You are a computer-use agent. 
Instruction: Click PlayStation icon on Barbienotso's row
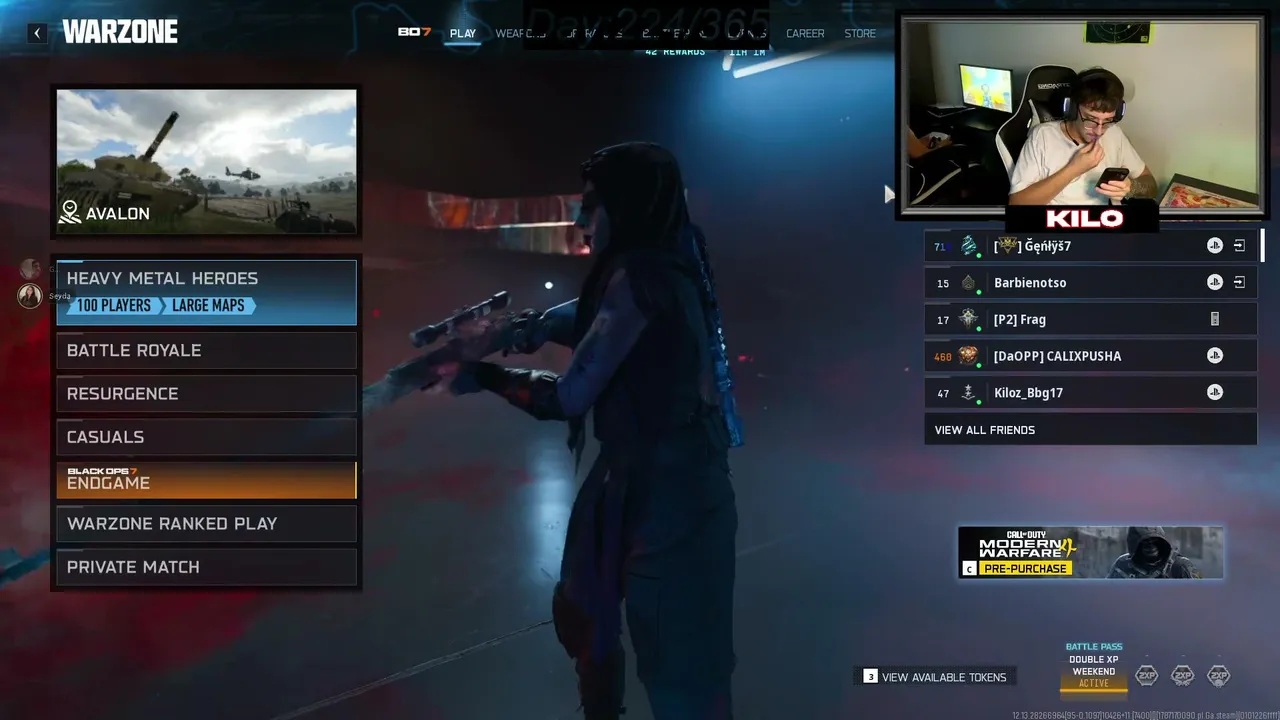tap(1214, 283)
